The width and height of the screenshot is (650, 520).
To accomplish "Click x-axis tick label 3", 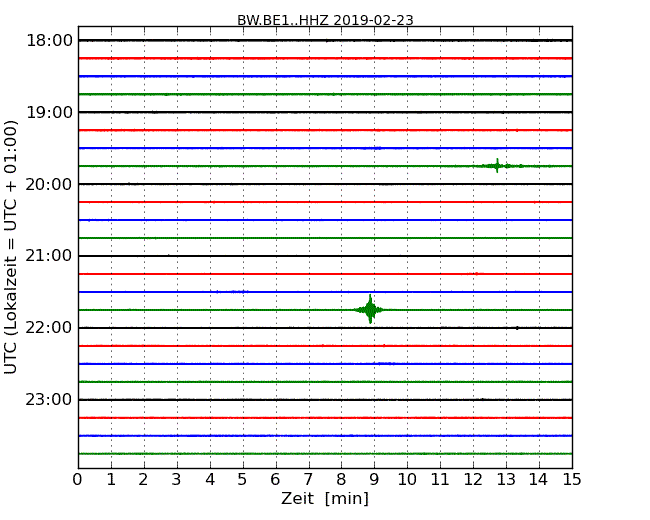I will (x=177, y=479).
